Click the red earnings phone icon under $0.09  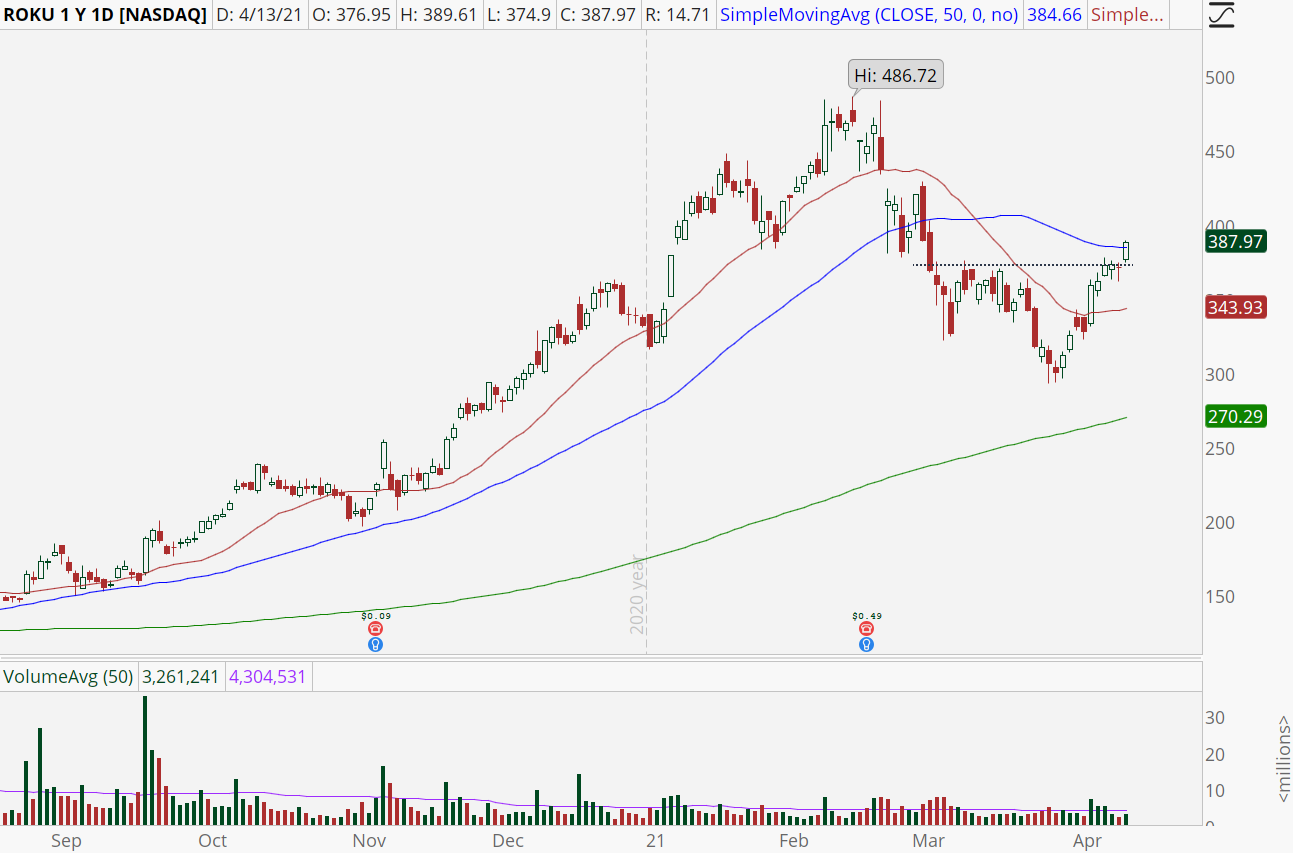coord(376,629)
